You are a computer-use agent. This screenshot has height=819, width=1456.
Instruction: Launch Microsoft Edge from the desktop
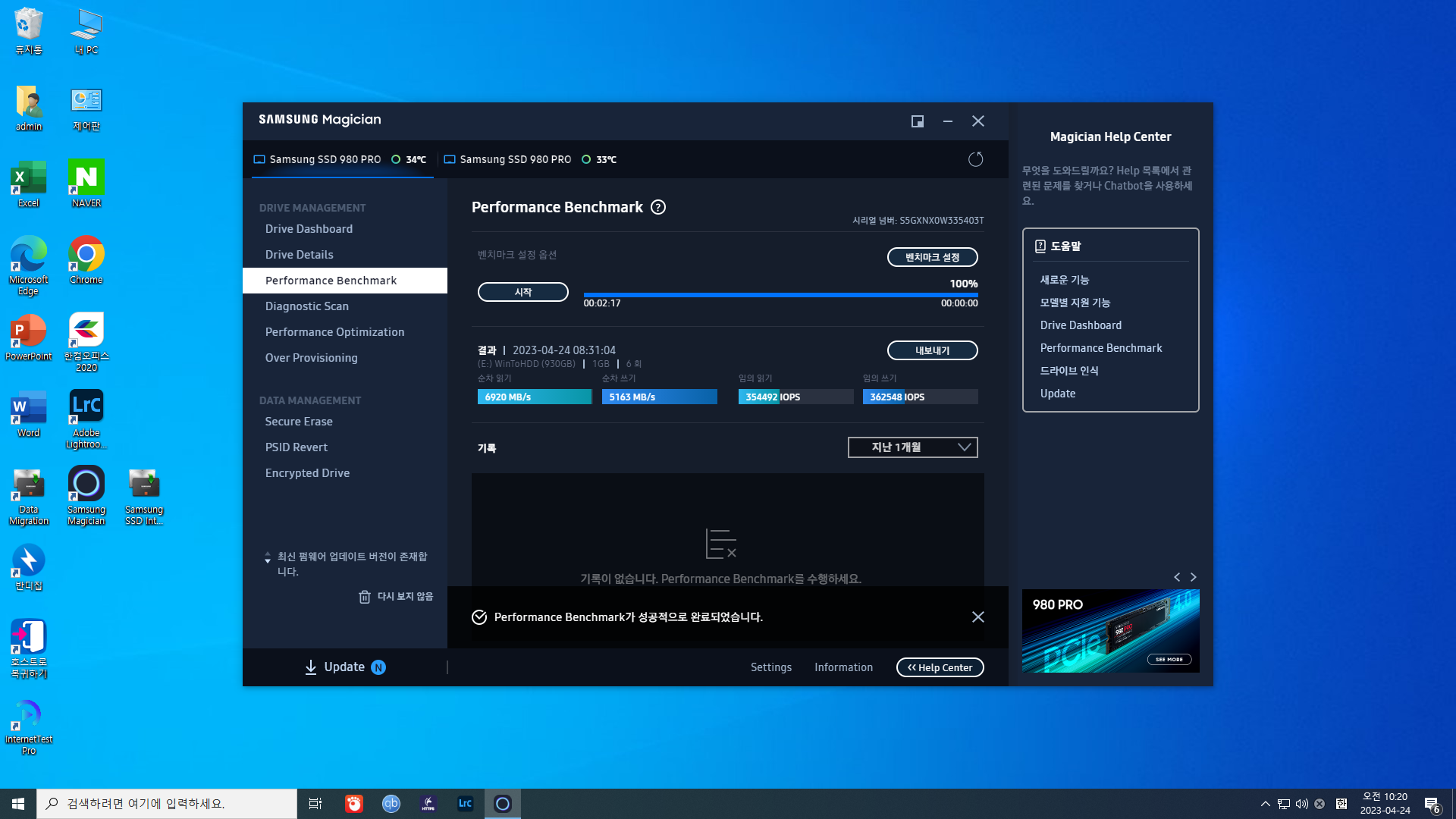(29, 265)
